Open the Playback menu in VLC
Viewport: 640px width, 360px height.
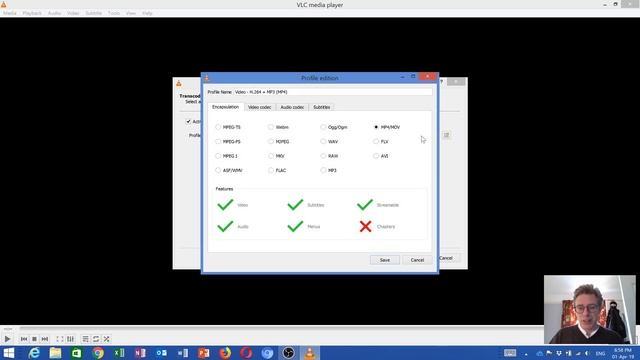click(32, 13)
